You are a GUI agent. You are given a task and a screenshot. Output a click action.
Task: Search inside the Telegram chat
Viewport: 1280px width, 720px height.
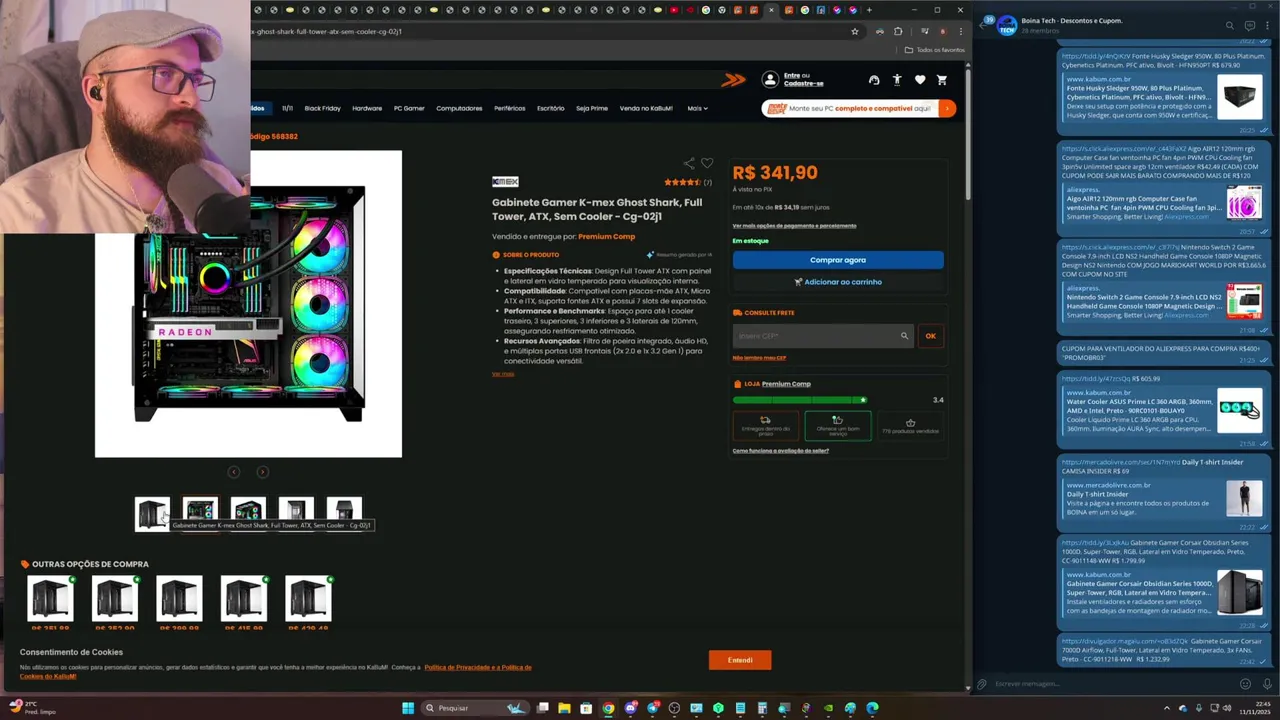[x=1230, y=26]
